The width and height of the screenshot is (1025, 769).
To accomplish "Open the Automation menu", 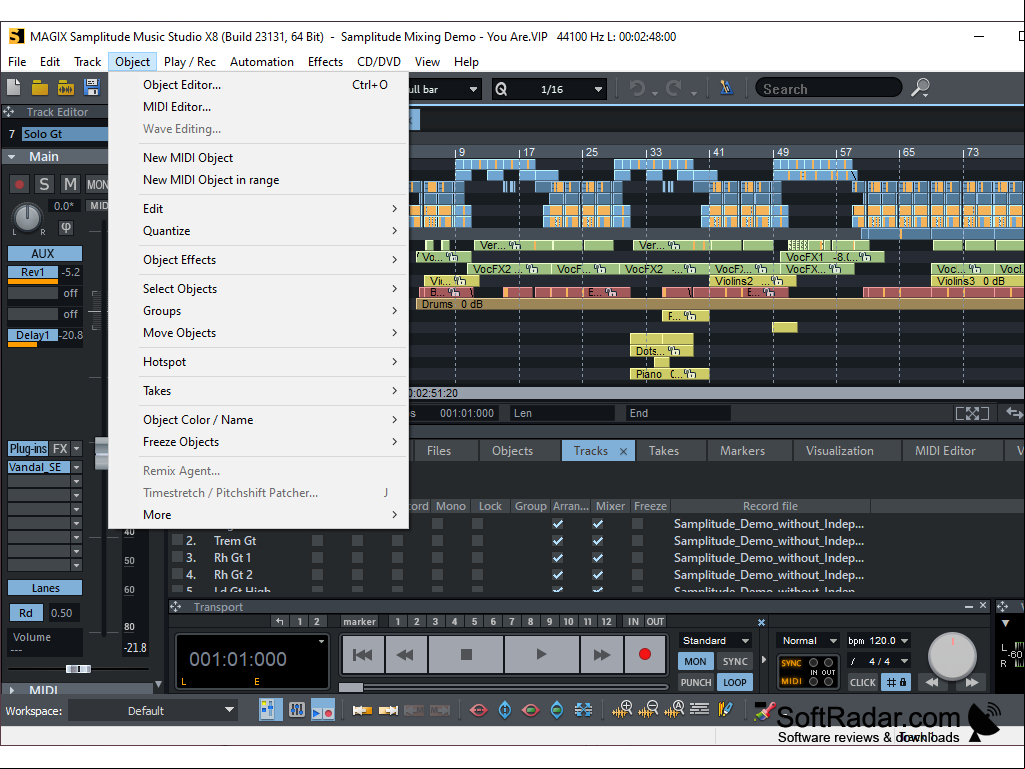I will (261, 61).
